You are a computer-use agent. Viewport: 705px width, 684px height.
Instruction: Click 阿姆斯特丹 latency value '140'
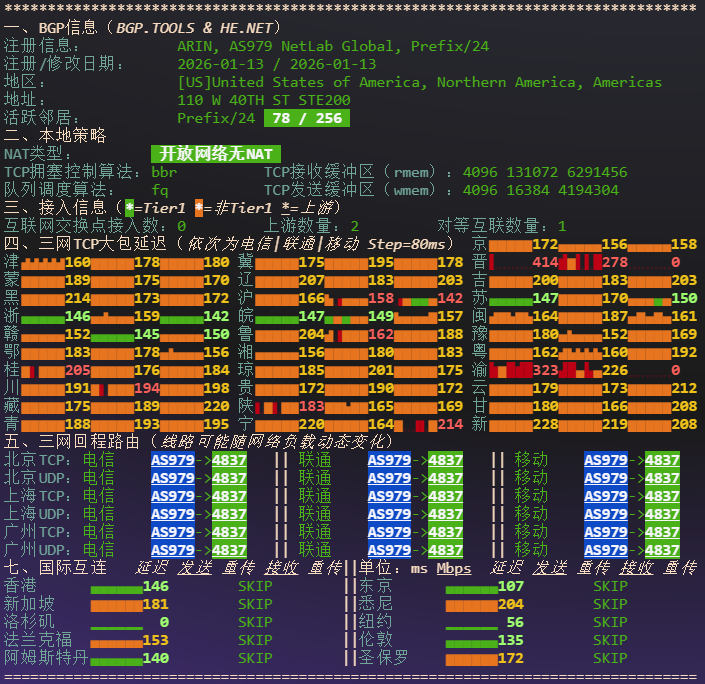point(155,658)
